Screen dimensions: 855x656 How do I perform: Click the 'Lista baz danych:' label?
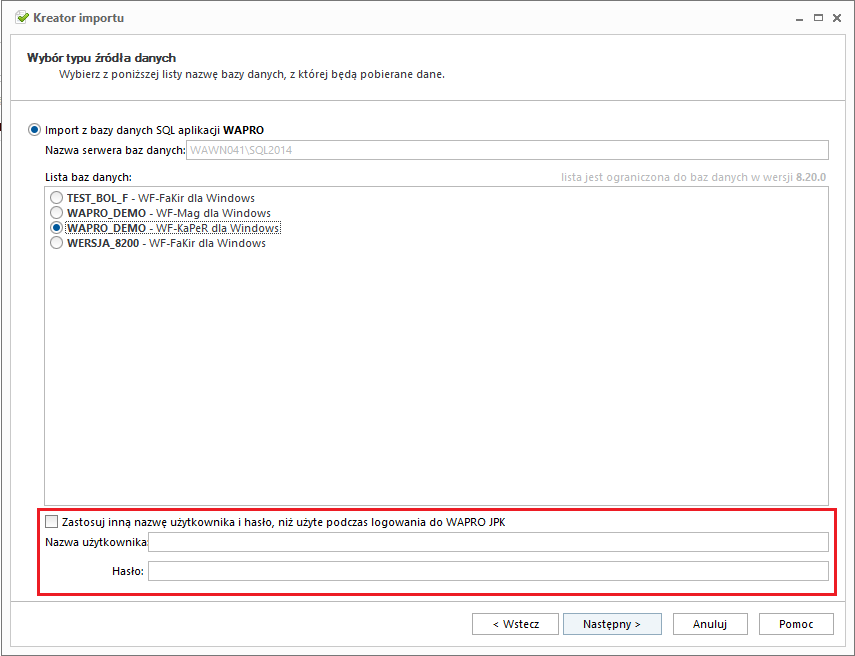(x=88, y=177)
